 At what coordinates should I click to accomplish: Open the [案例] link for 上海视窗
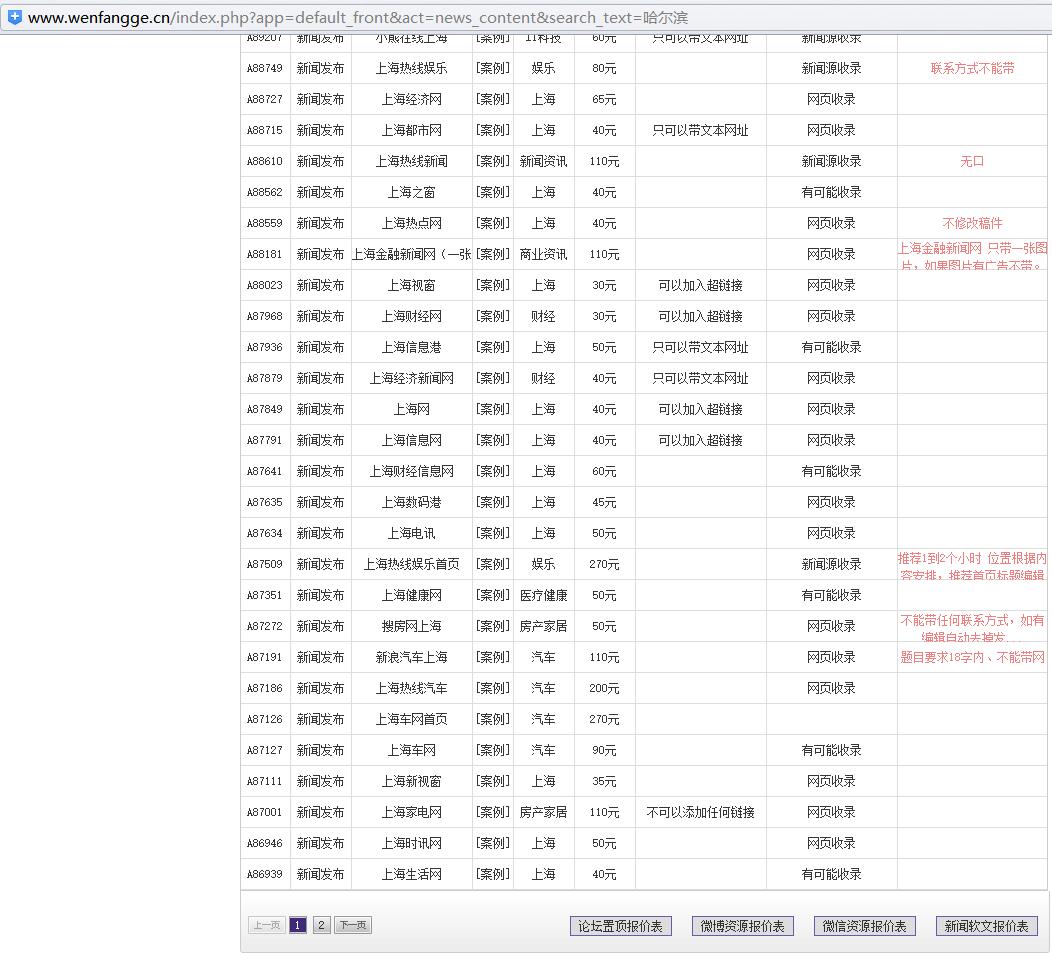point(492,285)
